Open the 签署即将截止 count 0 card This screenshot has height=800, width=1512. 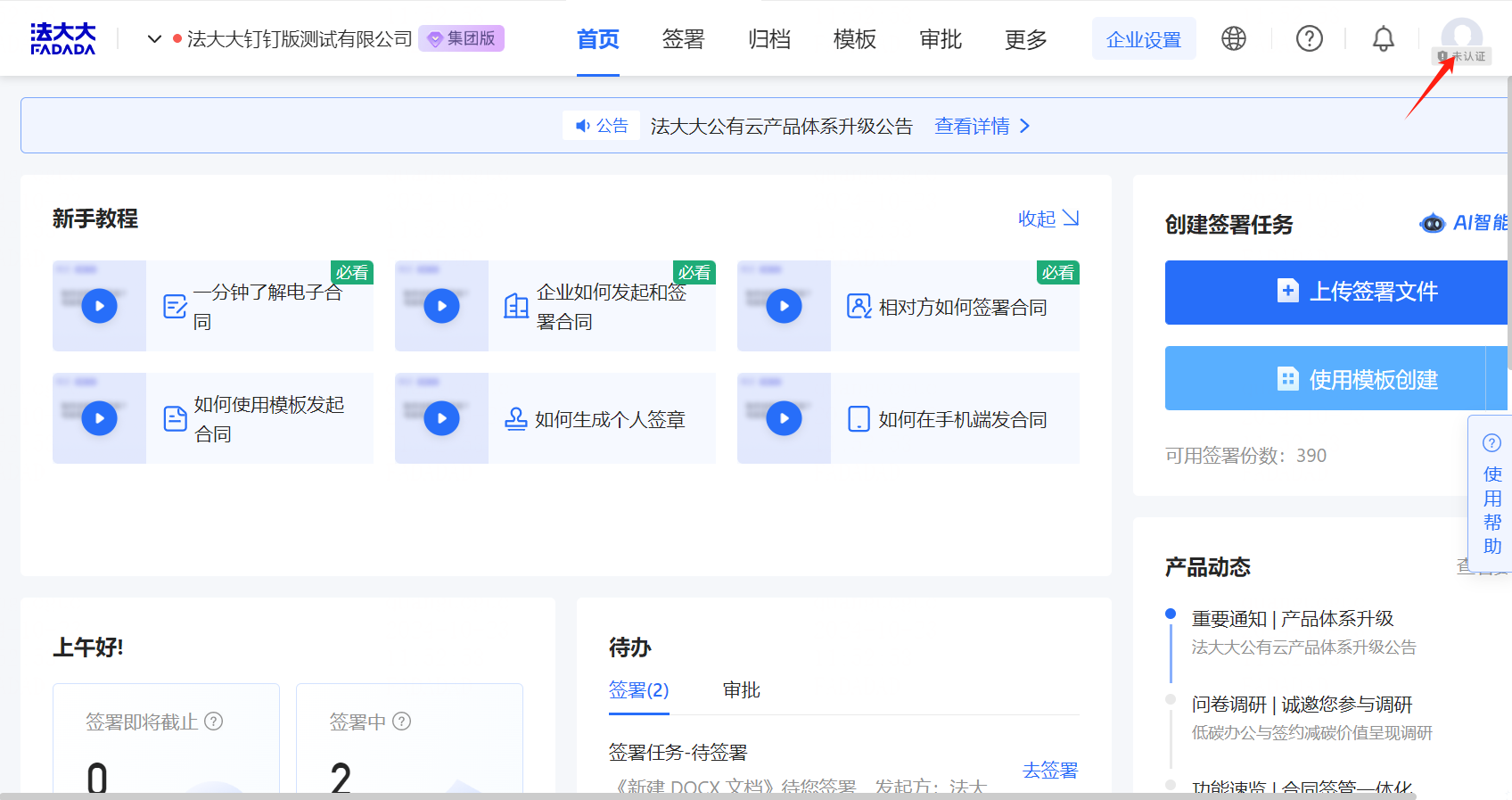point(166,738)
